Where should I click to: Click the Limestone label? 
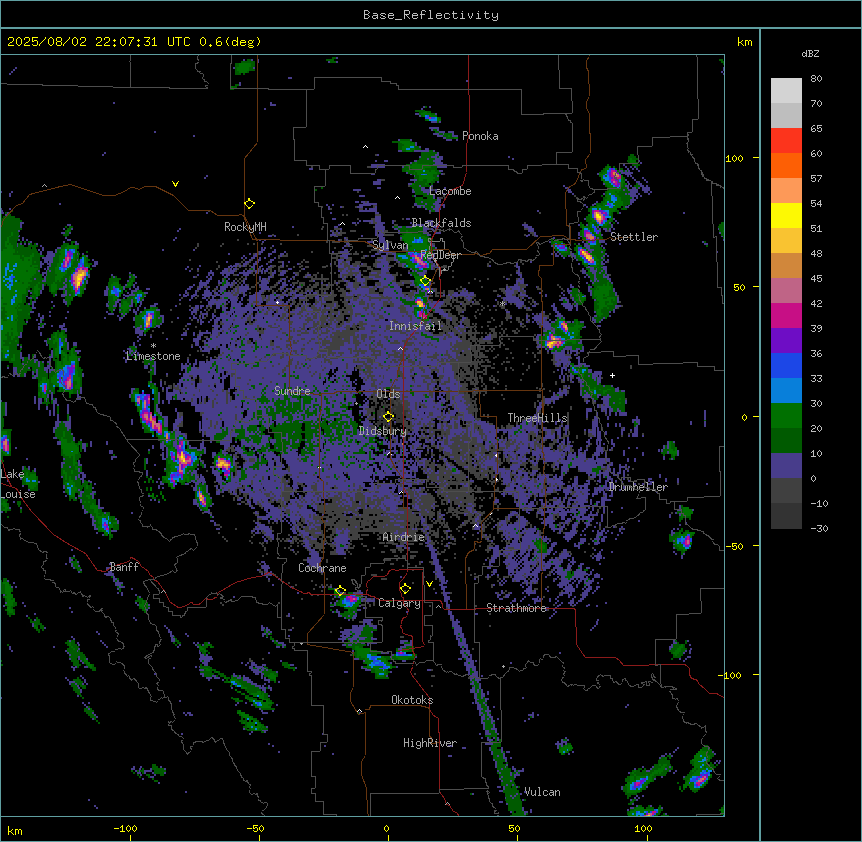pyautogui.click(x=153, y=356)
